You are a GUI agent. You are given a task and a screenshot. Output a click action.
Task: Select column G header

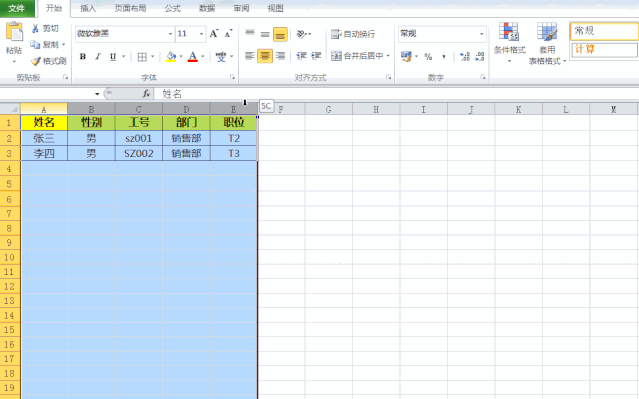point(328,109)
